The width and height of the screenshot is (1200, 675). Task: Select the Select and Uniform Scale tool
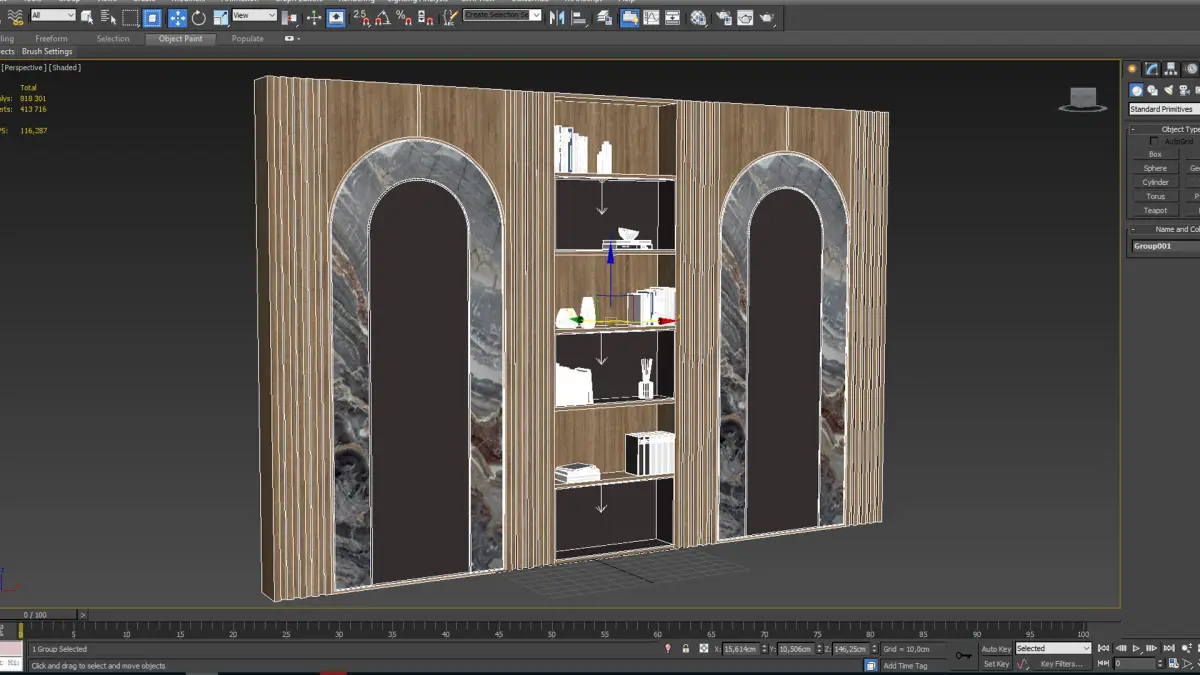(x=221, y=18)
